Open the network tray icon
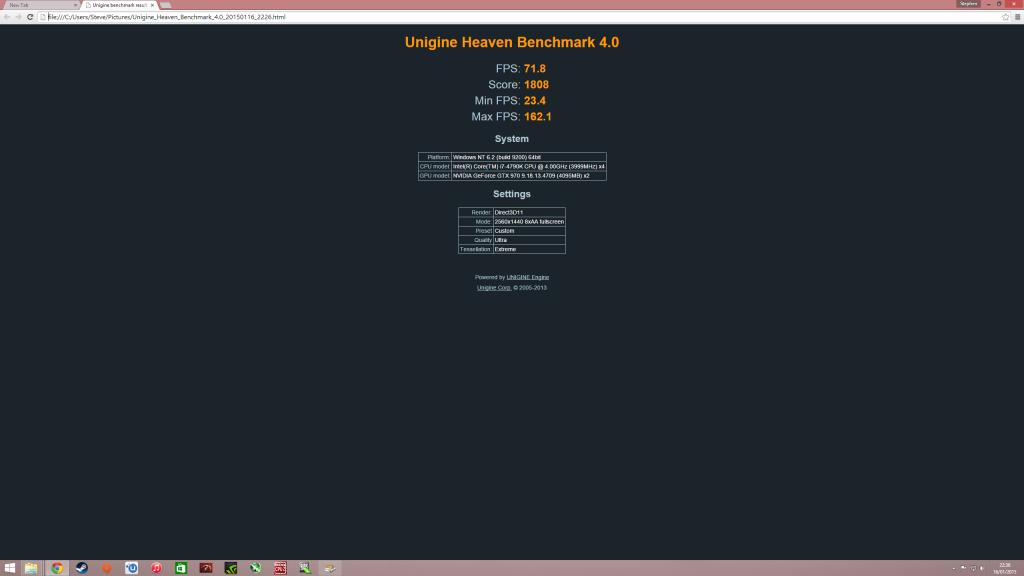Image resolution: width=1024 pixels, height=576 pixels. pos(973,568)
